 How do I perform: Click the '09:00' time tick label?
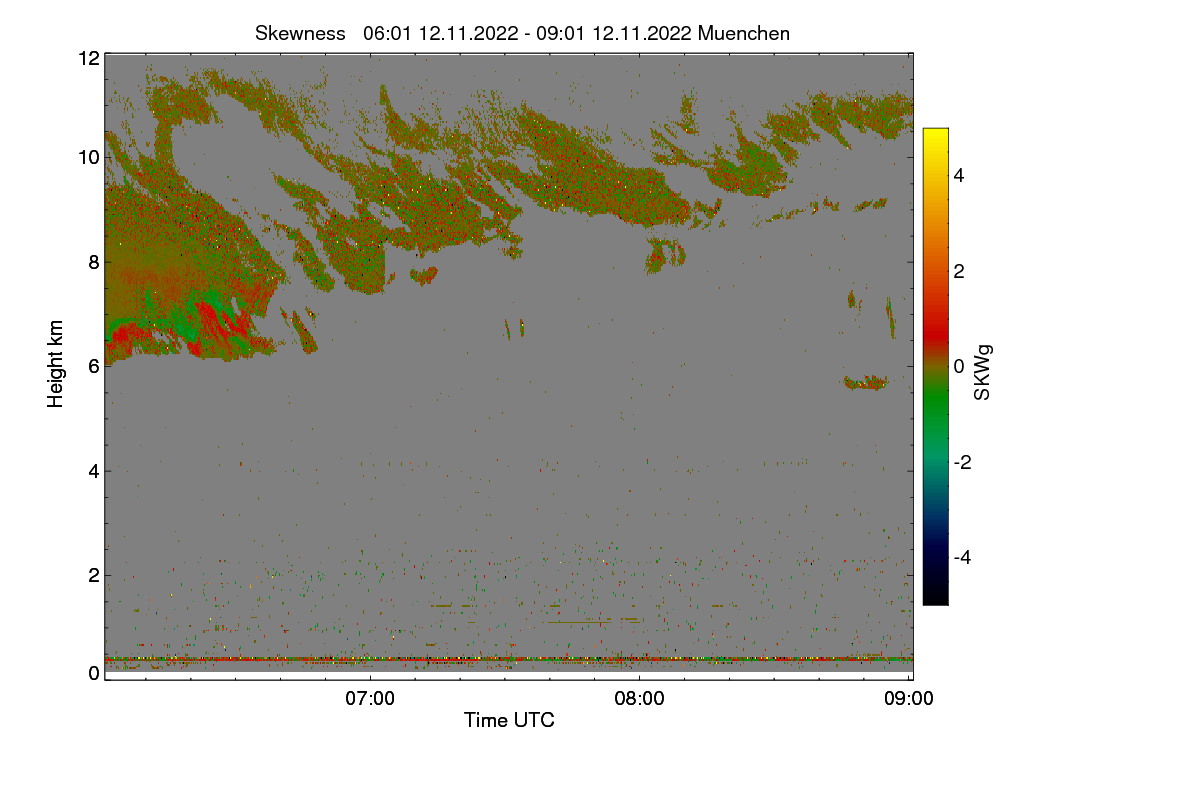click(x=909, y=698)
